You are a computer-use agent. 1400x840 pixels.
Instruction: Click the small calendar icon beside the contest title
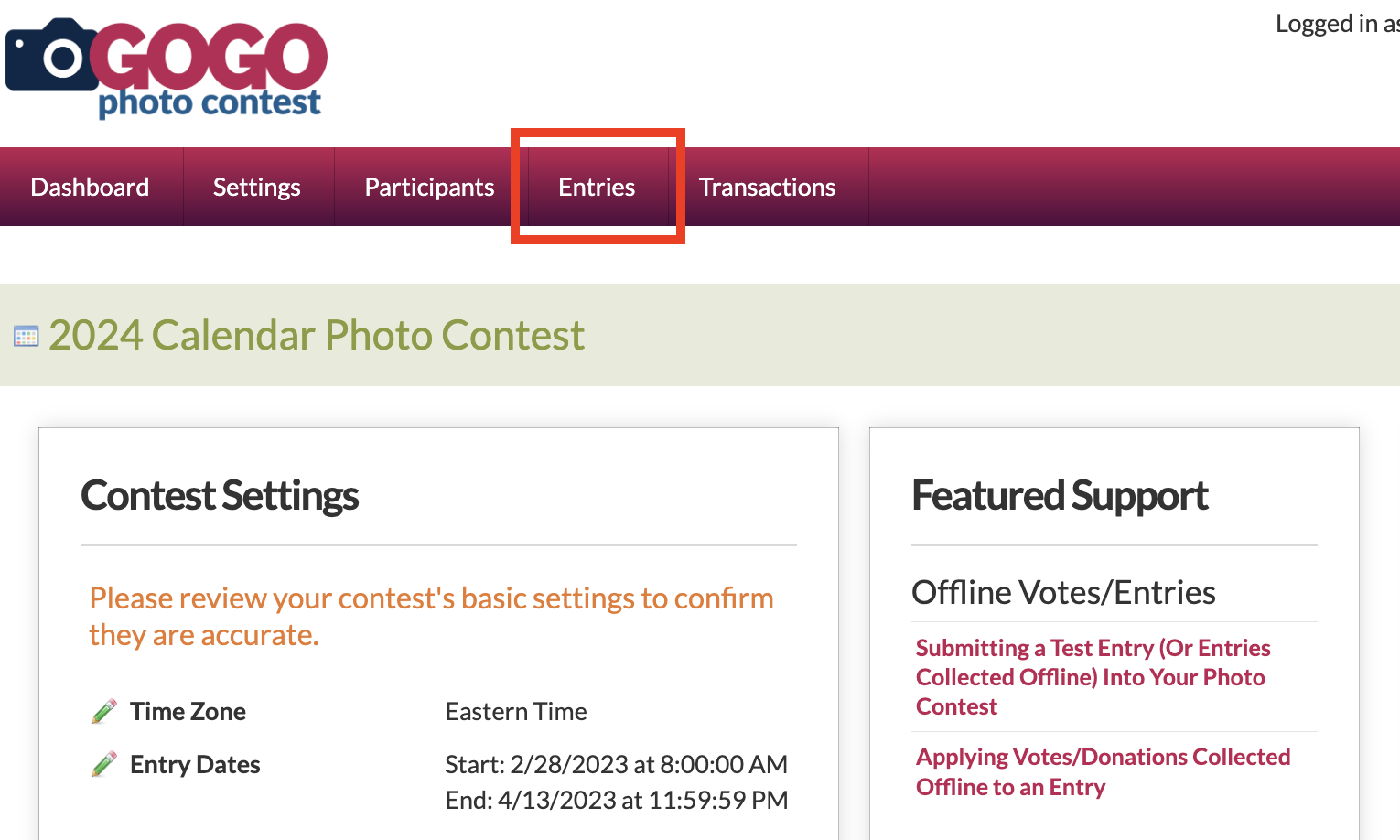click(27, 337)
